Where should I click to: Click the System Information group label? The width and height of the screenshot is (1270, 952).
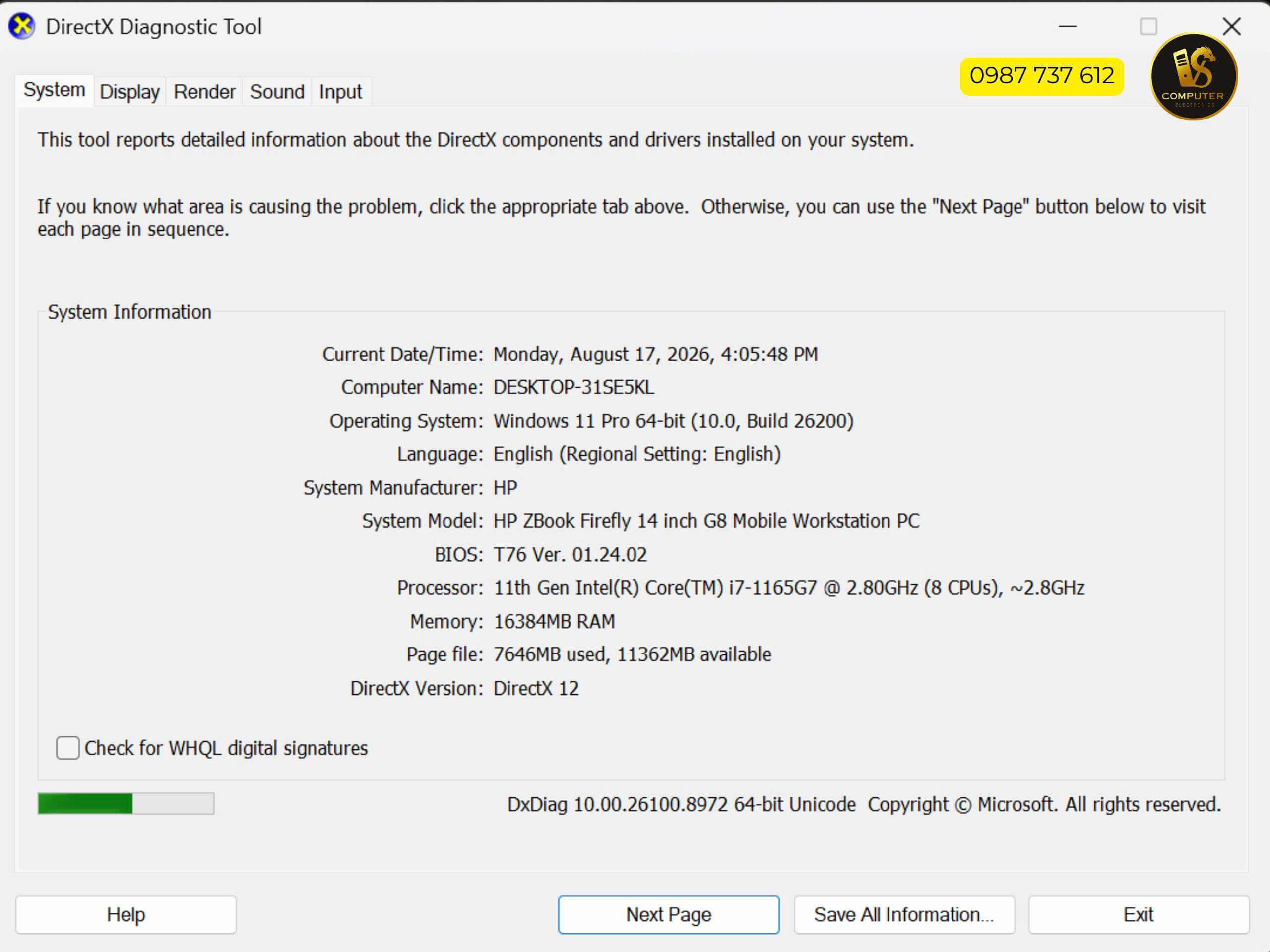(130, 312)
